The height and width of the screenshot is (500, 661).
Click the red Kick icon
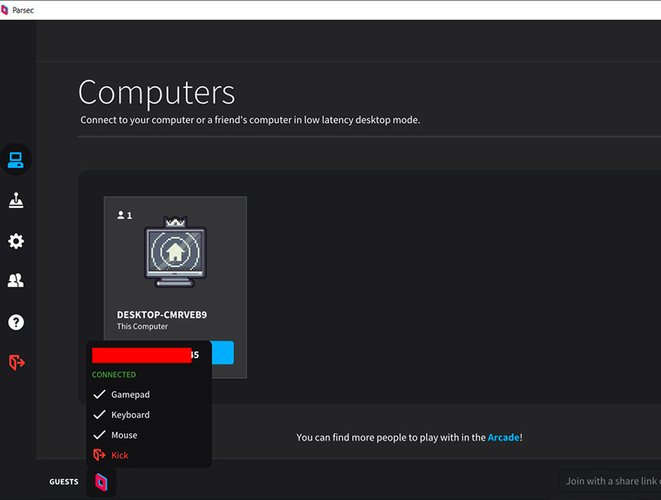tap(99, 455)
